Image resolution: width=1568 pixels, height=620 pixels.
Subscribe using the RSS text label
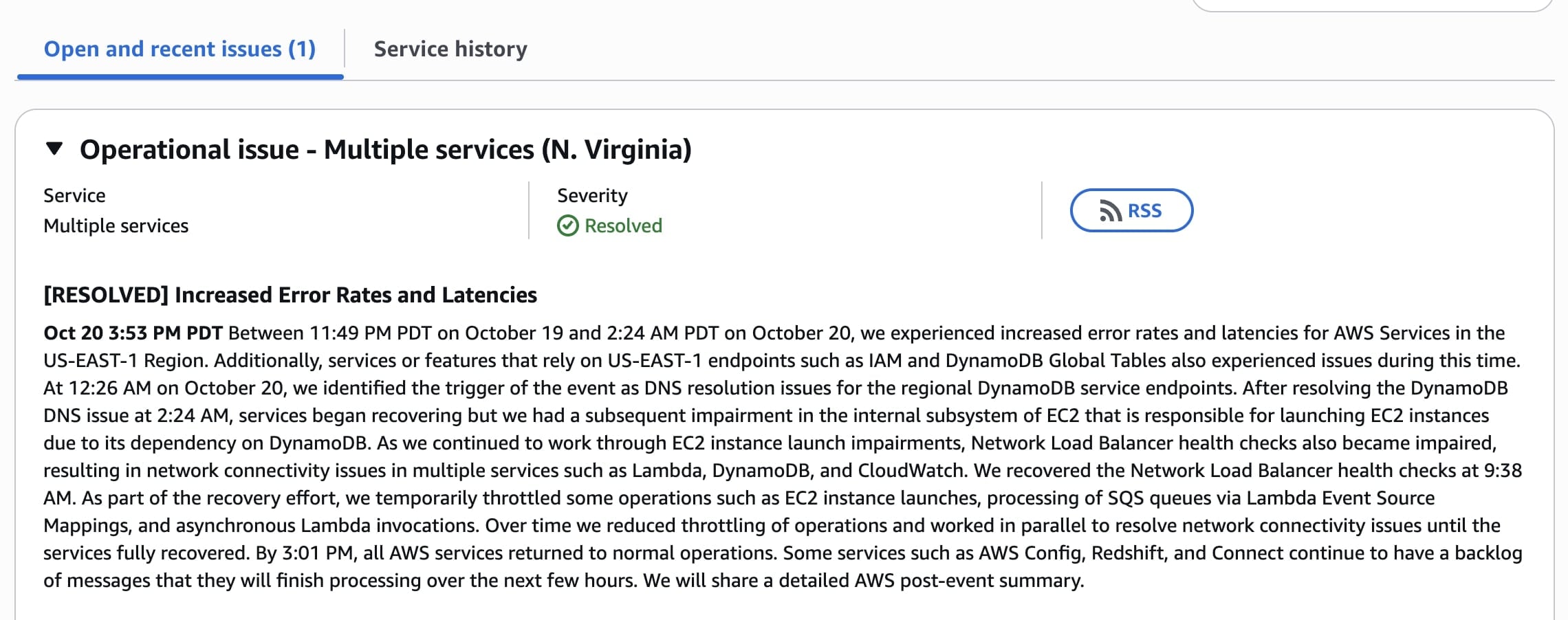[x=1144, y=211]
